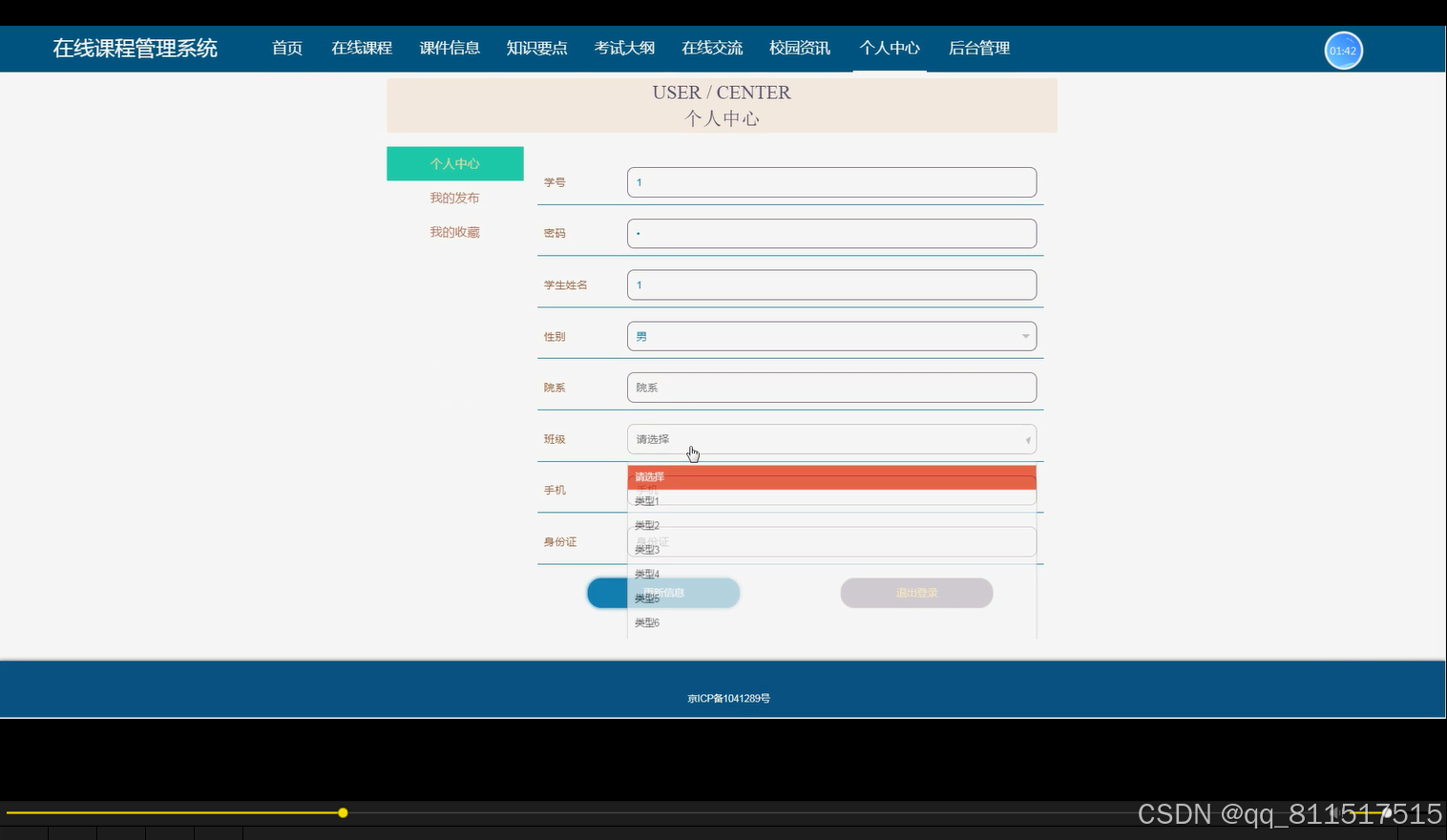Choose 类型2 from the 班级 list

pyautogui.click(x=831, y=525)
